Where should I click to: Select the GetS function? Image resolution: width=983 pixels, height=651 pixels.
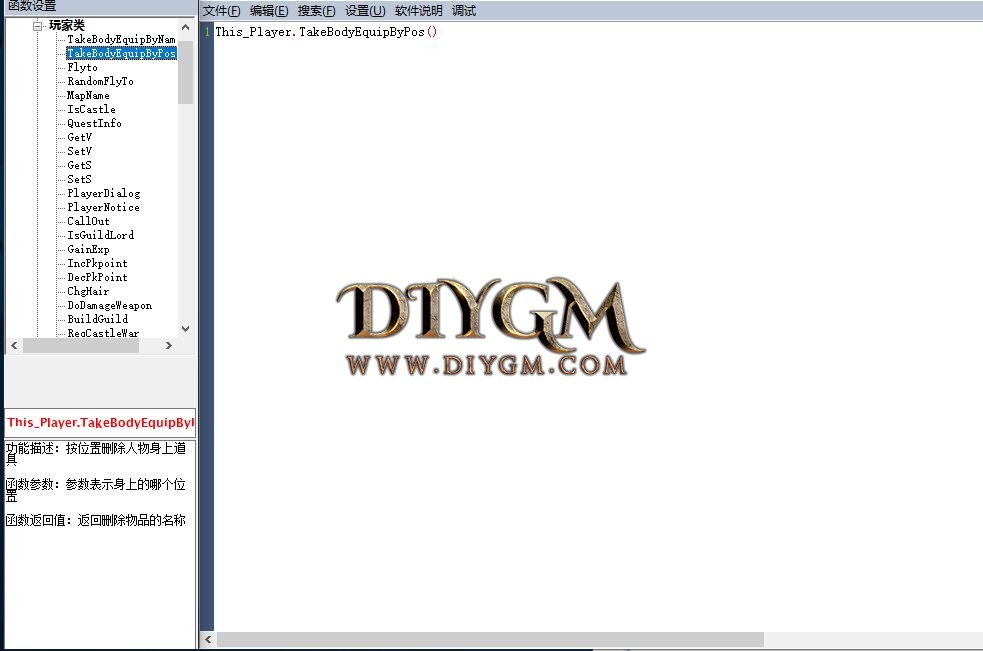pos(80,165)
